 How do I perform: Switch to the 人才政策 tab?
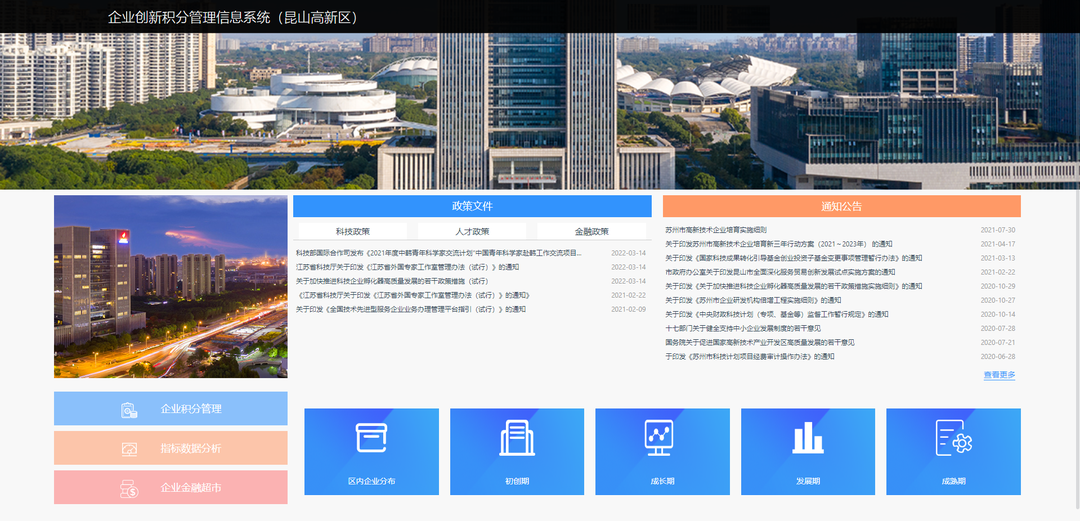pyautogui.click(x=472, y=231)
